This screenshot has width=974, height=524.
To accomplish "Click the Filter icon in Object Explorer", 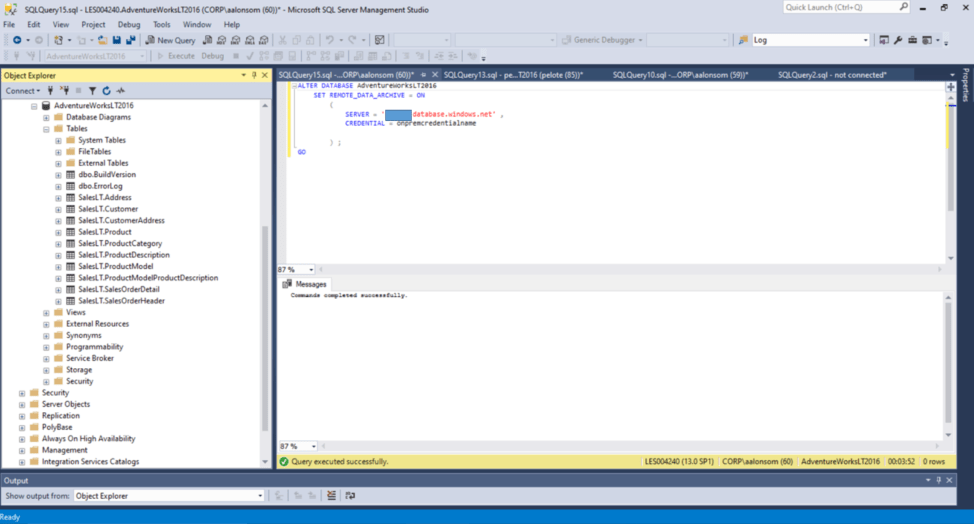I will pos(92,91).
